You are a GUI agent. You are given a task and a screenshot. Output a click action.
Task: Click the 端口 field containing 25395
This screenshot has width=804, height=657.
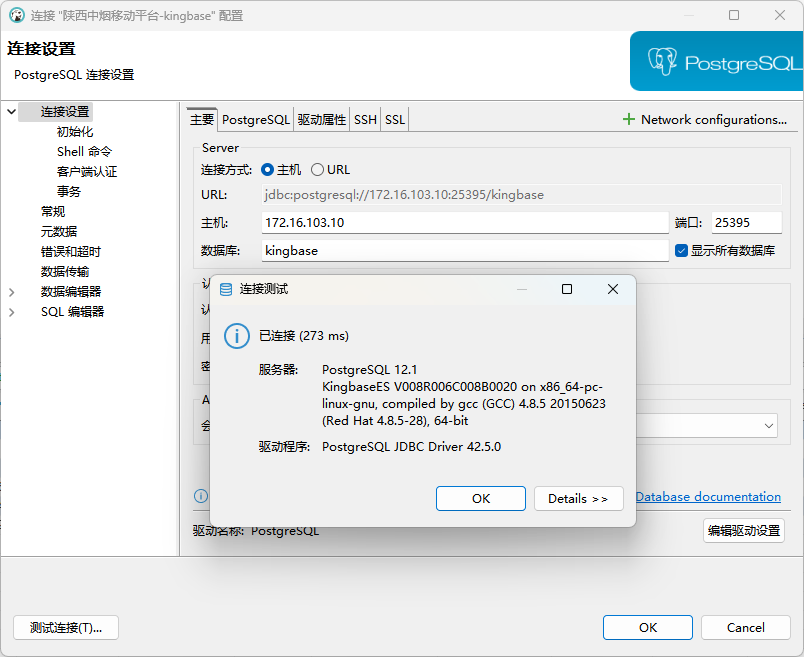pos(747,223)
